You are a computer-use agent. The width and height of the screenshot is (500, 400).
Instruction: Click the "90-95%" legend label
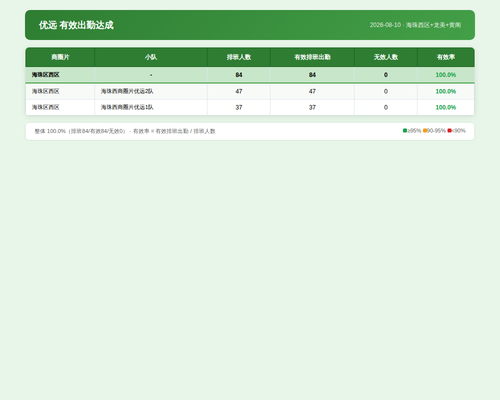(436, 131)
